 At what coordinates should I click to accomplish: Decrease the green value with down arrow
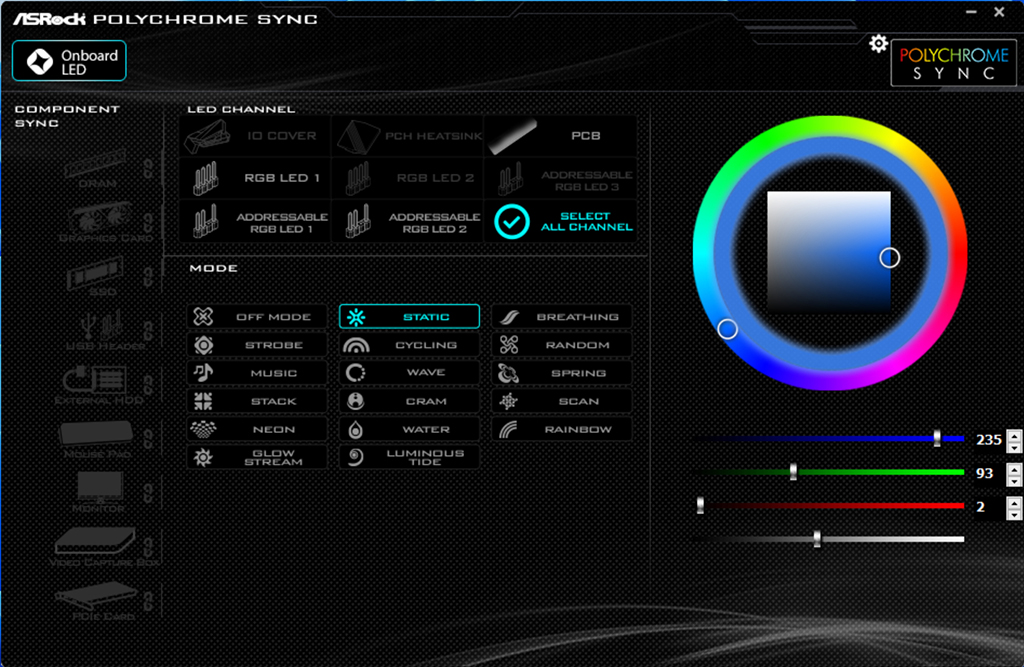click(x=1014, y=481)
